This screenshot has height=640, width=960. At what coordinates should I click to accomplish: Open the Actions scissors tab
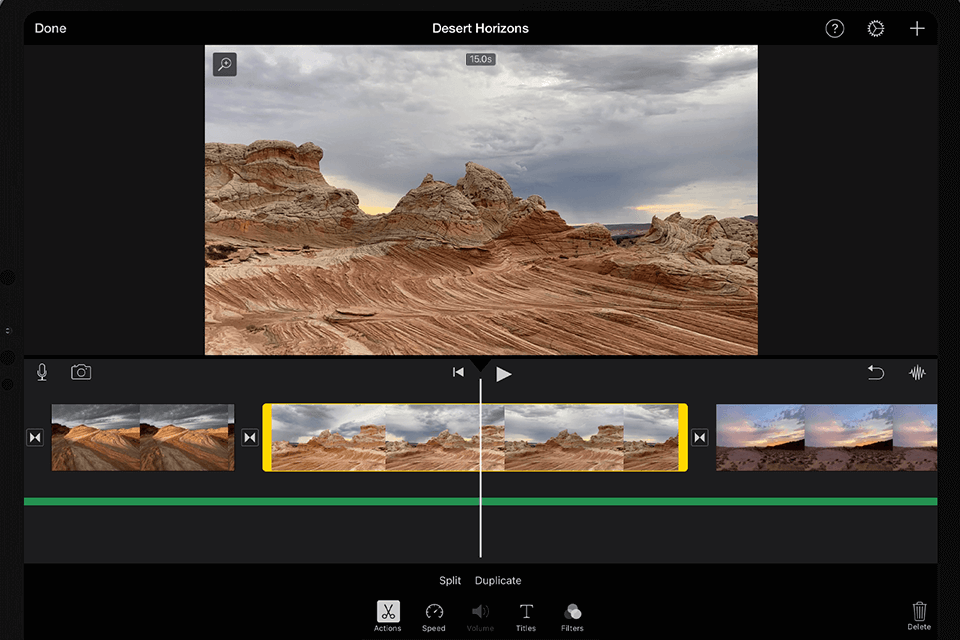pyautogui.click(x=388, y=616)
